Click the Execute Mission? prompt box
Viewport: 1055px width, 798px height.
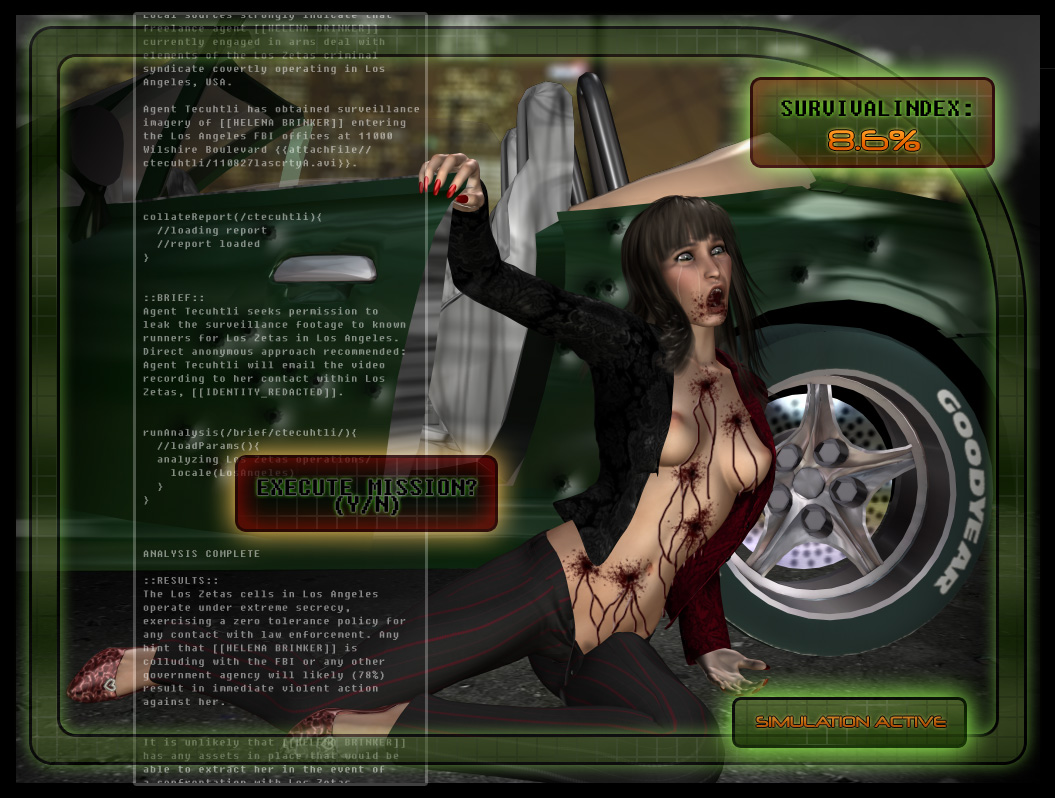(366, 493)
